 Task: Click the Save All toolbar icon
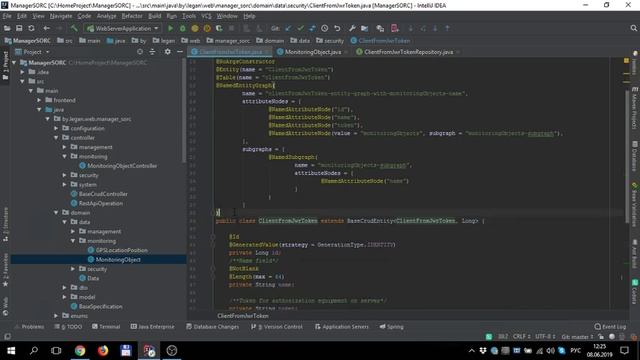pyautogui.click(x=19, y=28)
